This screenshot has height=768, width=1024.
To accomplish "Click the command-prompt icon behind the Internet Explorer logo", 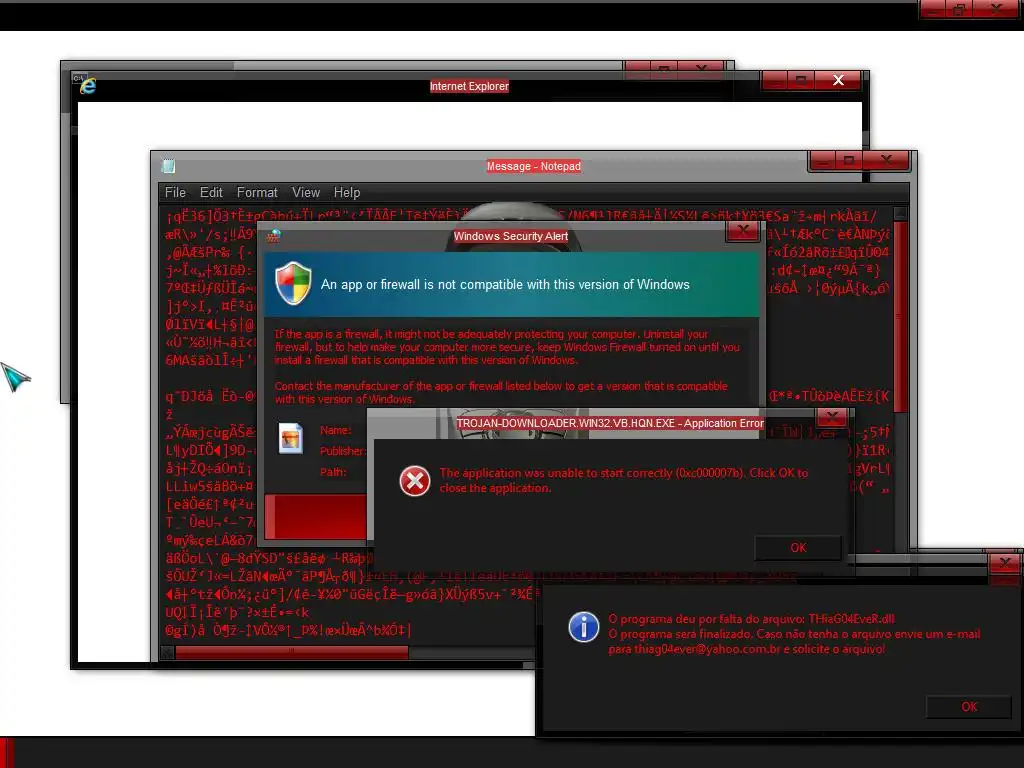I will [78, 78].
